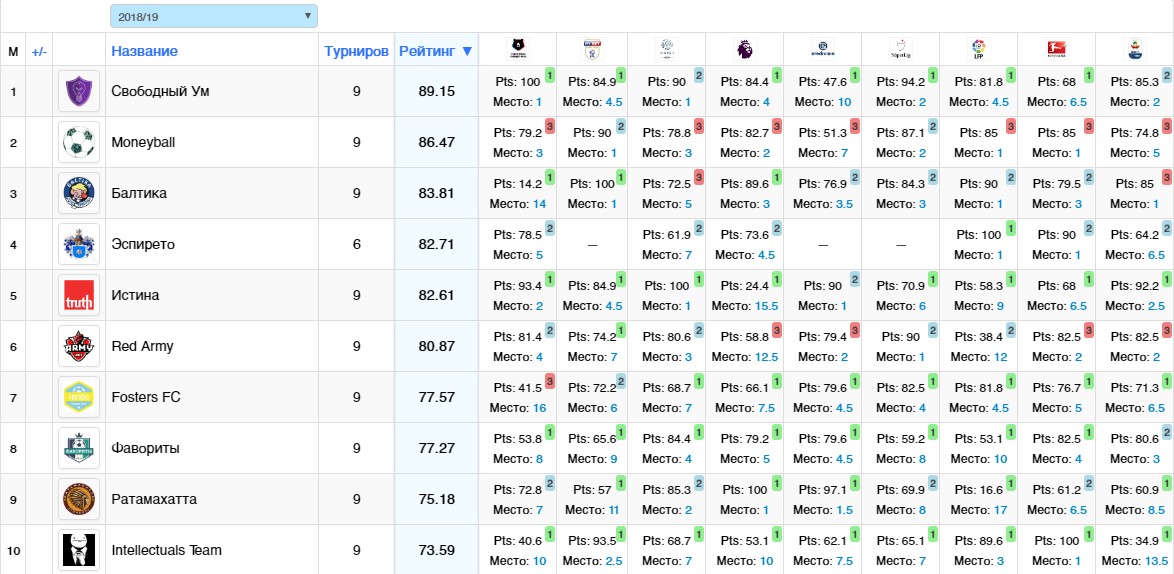This screenshot has width=1174, height=574.
Task: Open the 2018/19 season dropdown
Action: (x=213, y=16)
